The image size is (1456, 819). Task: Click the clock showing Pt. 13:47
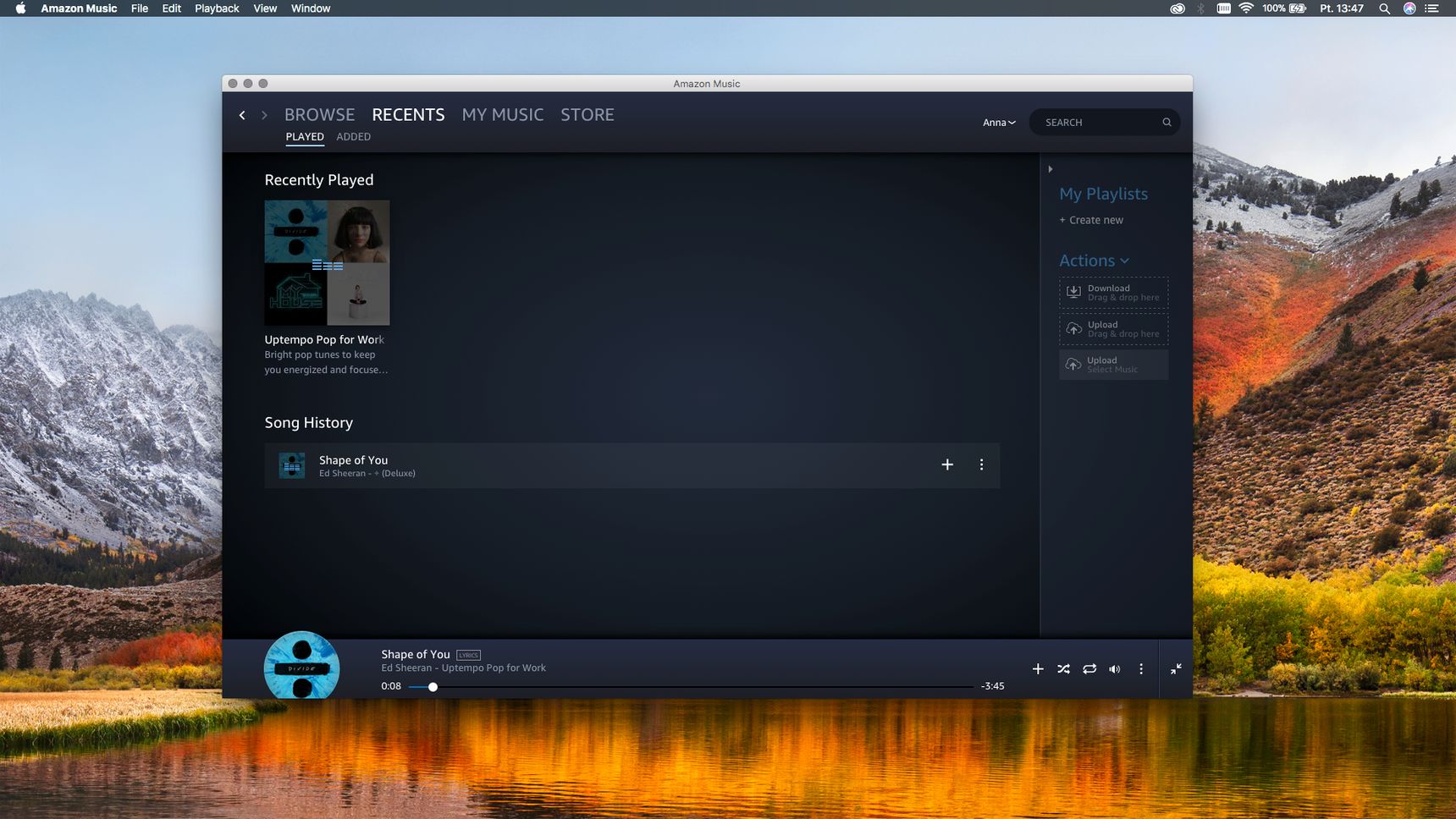tap(1342, 8)
